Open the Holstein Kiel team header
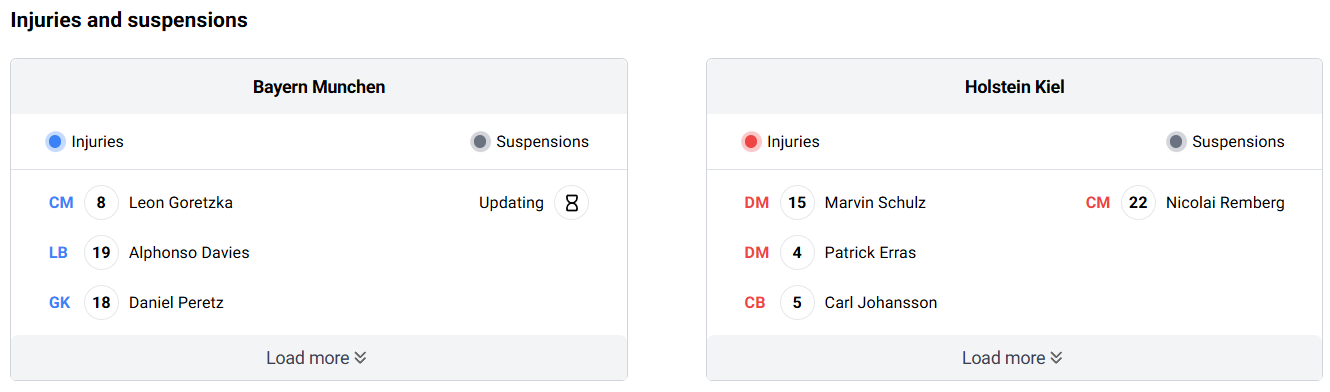This screenshot has height=392, width=1330. pos(1015,87)
